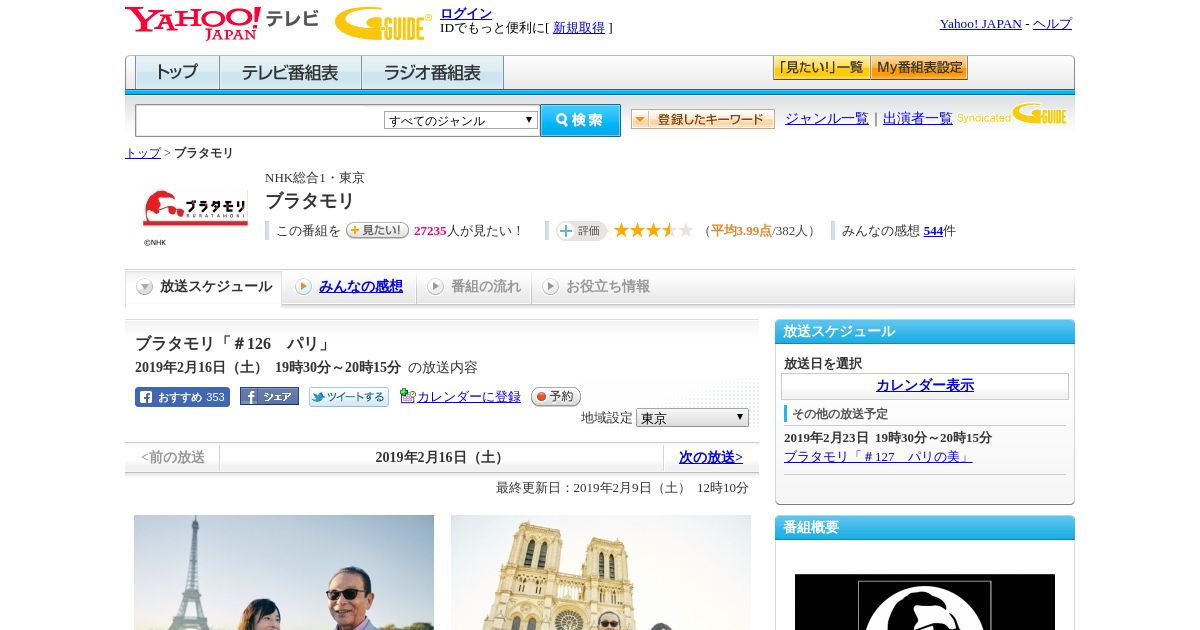This screenshot has width=1200, height=630.
Task: Click the play icon beside みんなの感想
Action: pos(303,287)
